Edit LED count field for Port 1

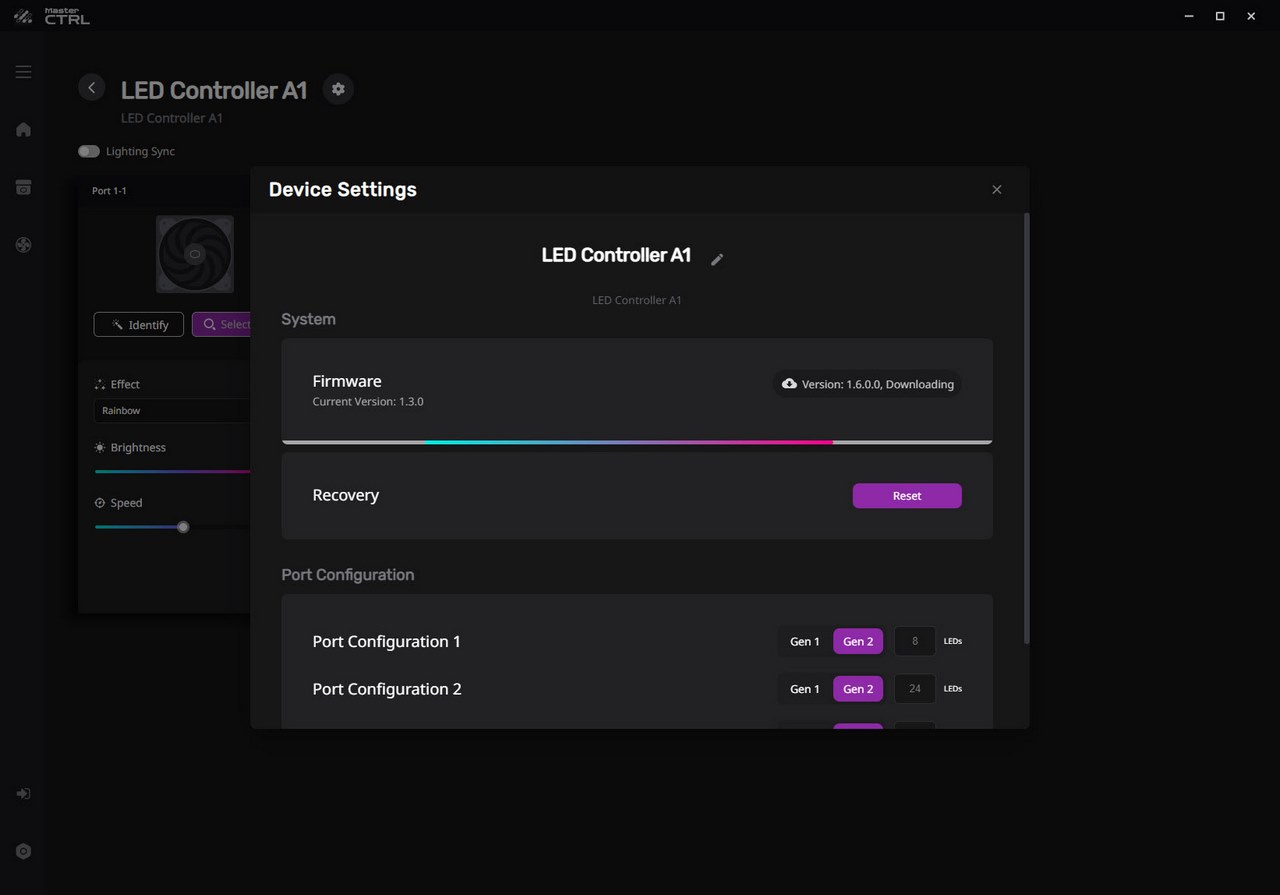pyautogui.click(x=915, y=641)
